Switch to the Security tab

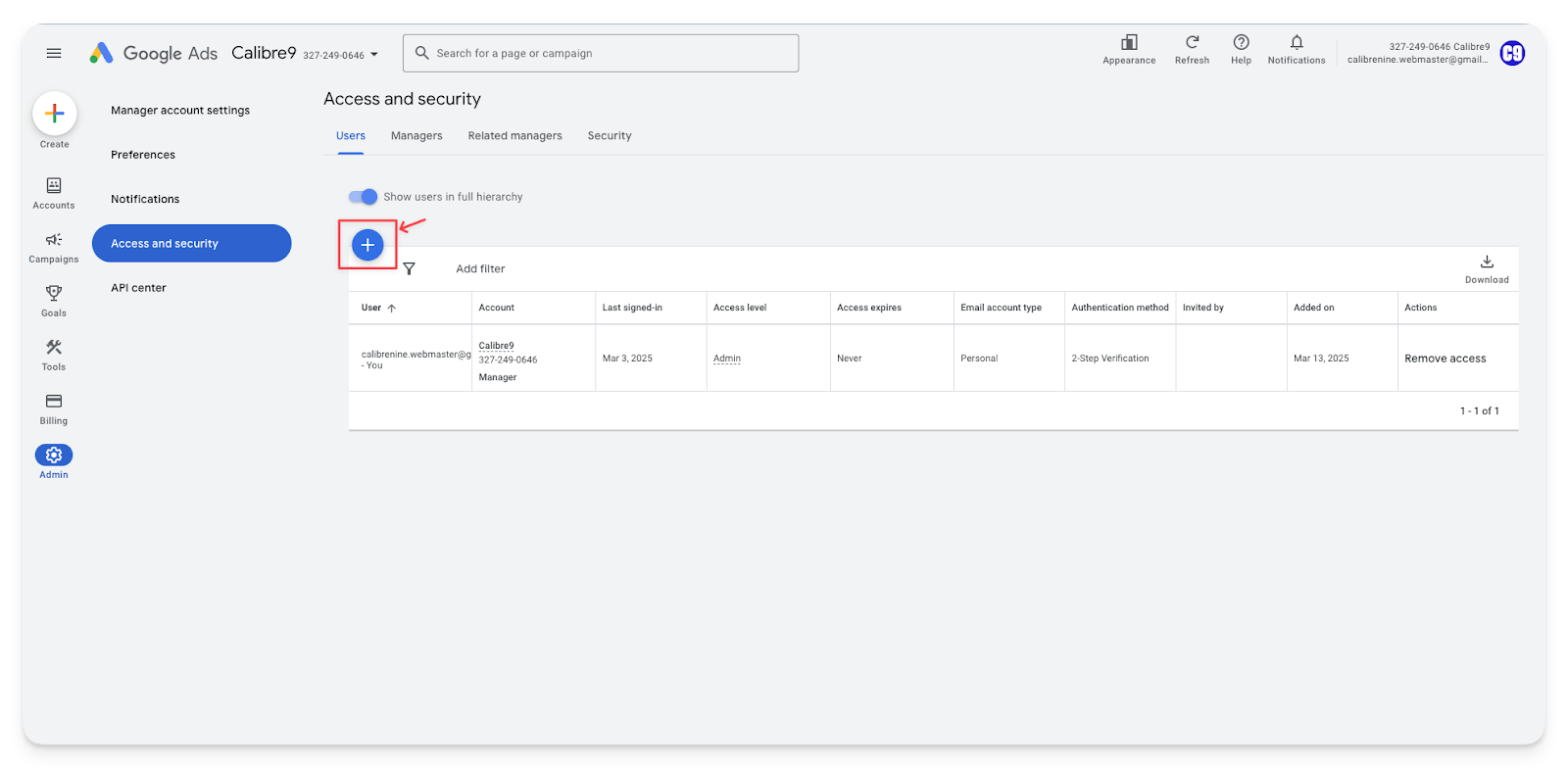609,136
